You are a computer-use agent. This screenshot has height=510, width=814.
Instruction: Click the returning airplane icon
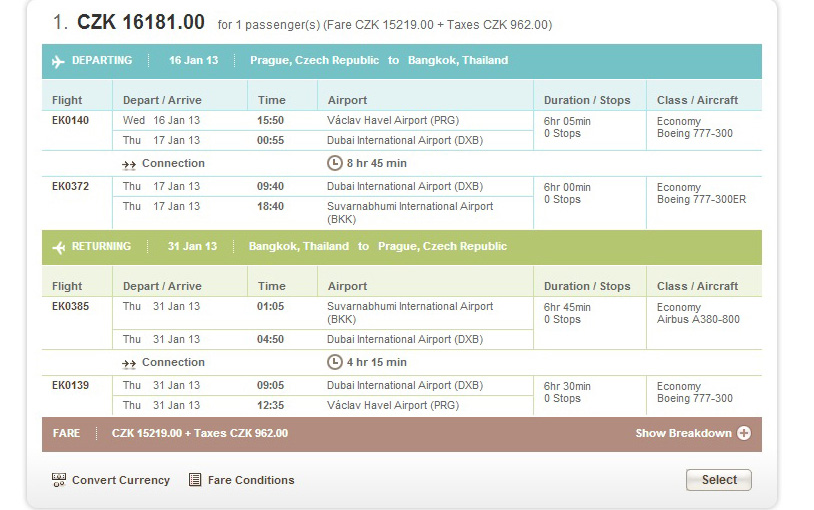coord(59,248)
